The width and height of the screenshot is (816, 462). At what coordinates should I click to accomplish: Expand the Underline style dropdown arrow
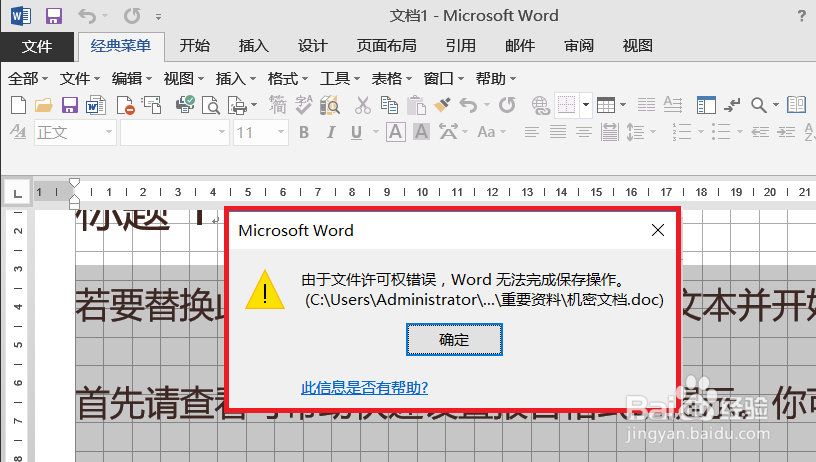[375, 132]
